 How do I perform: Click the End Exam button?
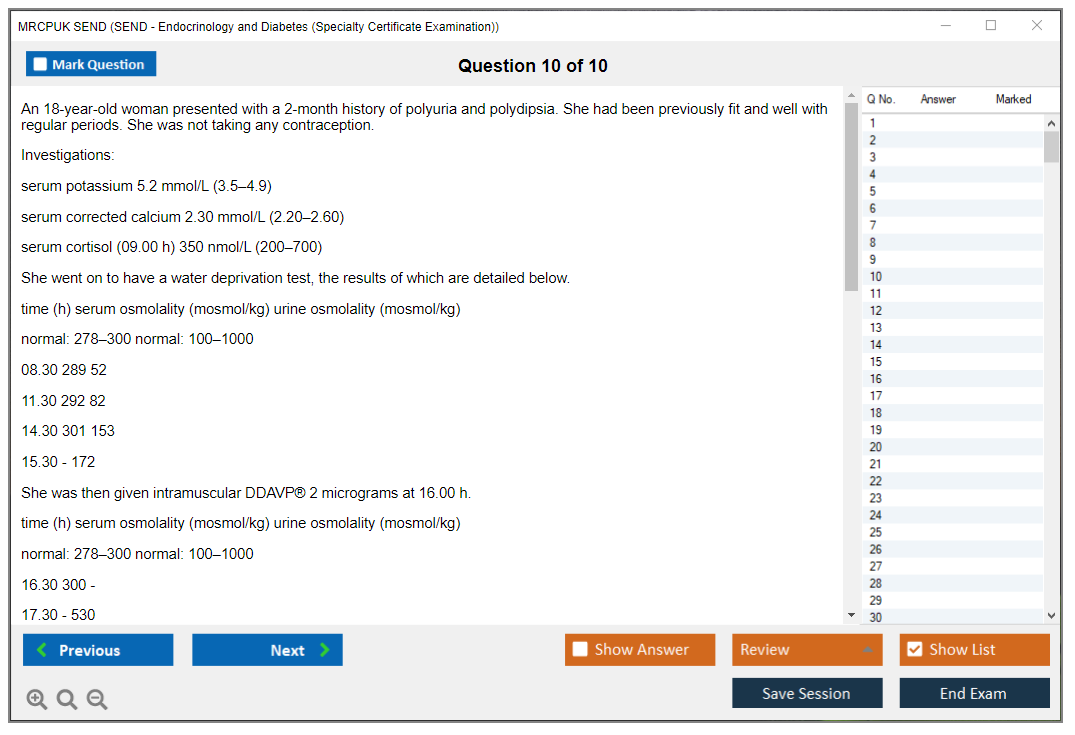tap(974, 693)
